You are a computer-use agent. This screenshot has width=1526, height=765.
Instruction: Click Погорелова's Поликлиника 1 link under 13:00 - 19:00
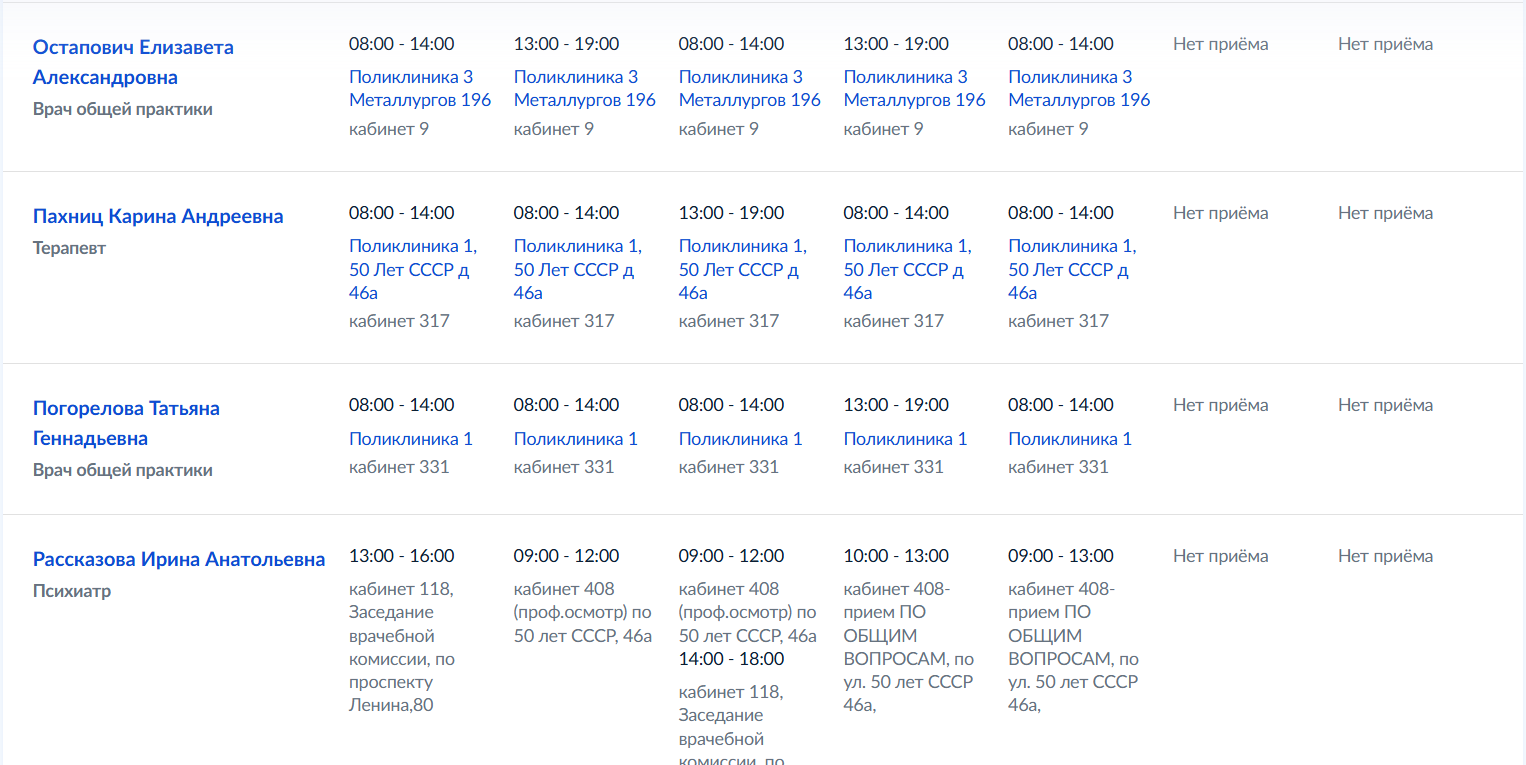click(906, 439)
